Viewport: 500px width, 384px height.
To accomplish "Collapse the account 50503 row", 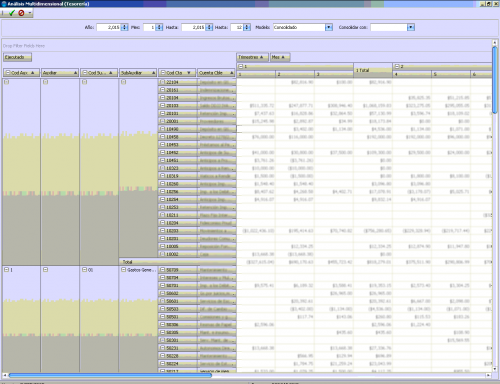I will pos(162,309).
